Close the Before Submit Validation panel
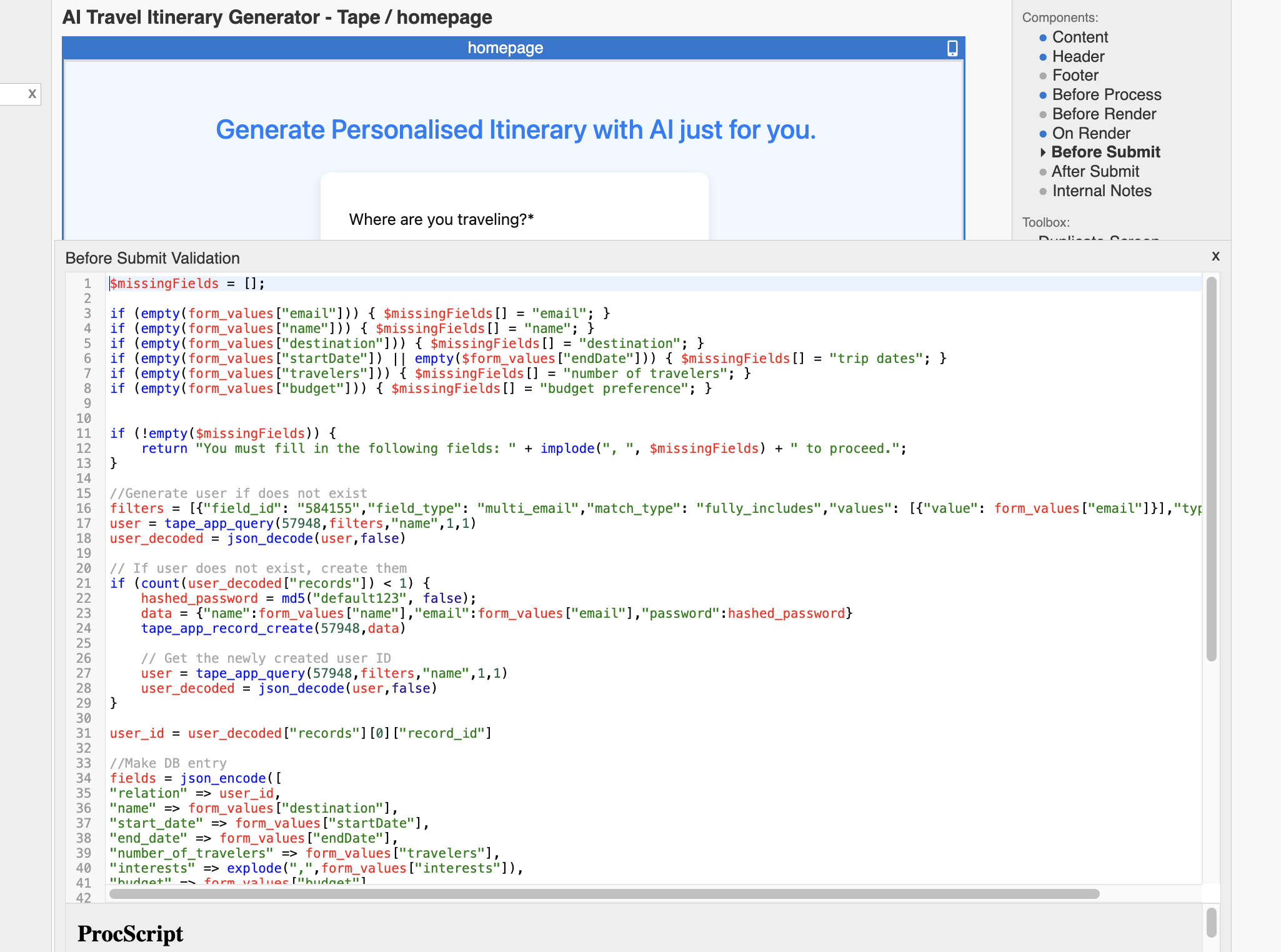1281x952 pixels. coord(1215,256)
